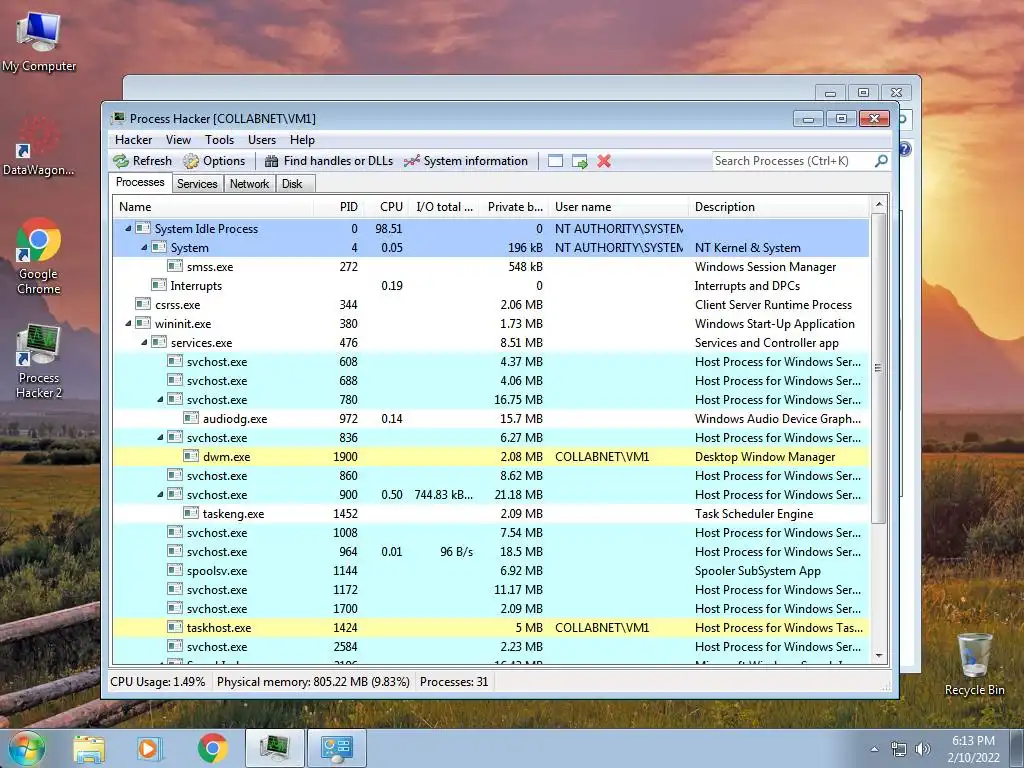Click the Physical memory status entry

(313, 682)
